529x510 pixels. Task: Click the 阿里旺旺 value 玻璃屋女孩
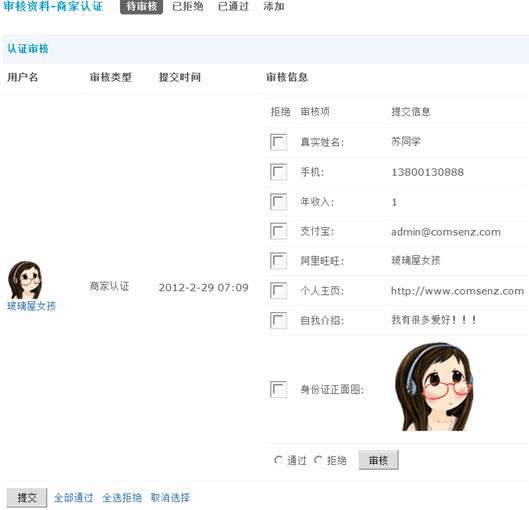(416, 260)
